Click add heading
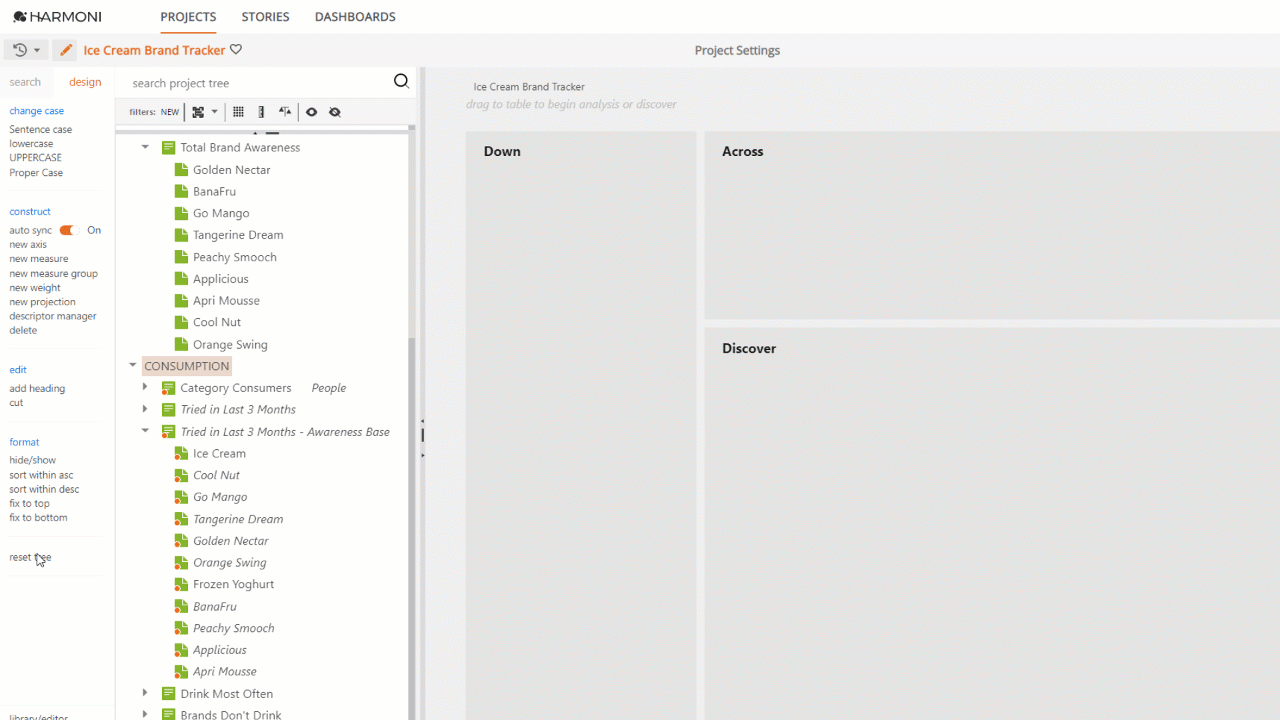Screen dimensions: 1280x720 click(x=37, y=388)
